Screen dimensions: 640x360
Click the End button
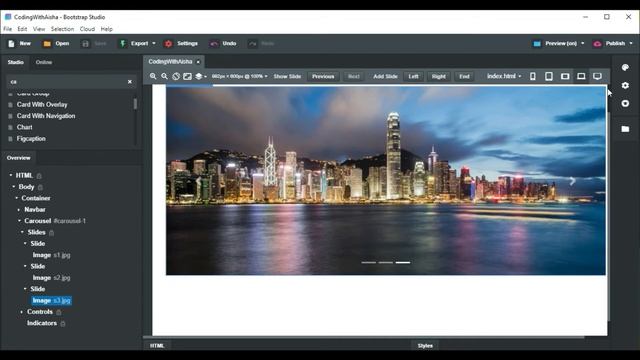[x=464, y=76]
